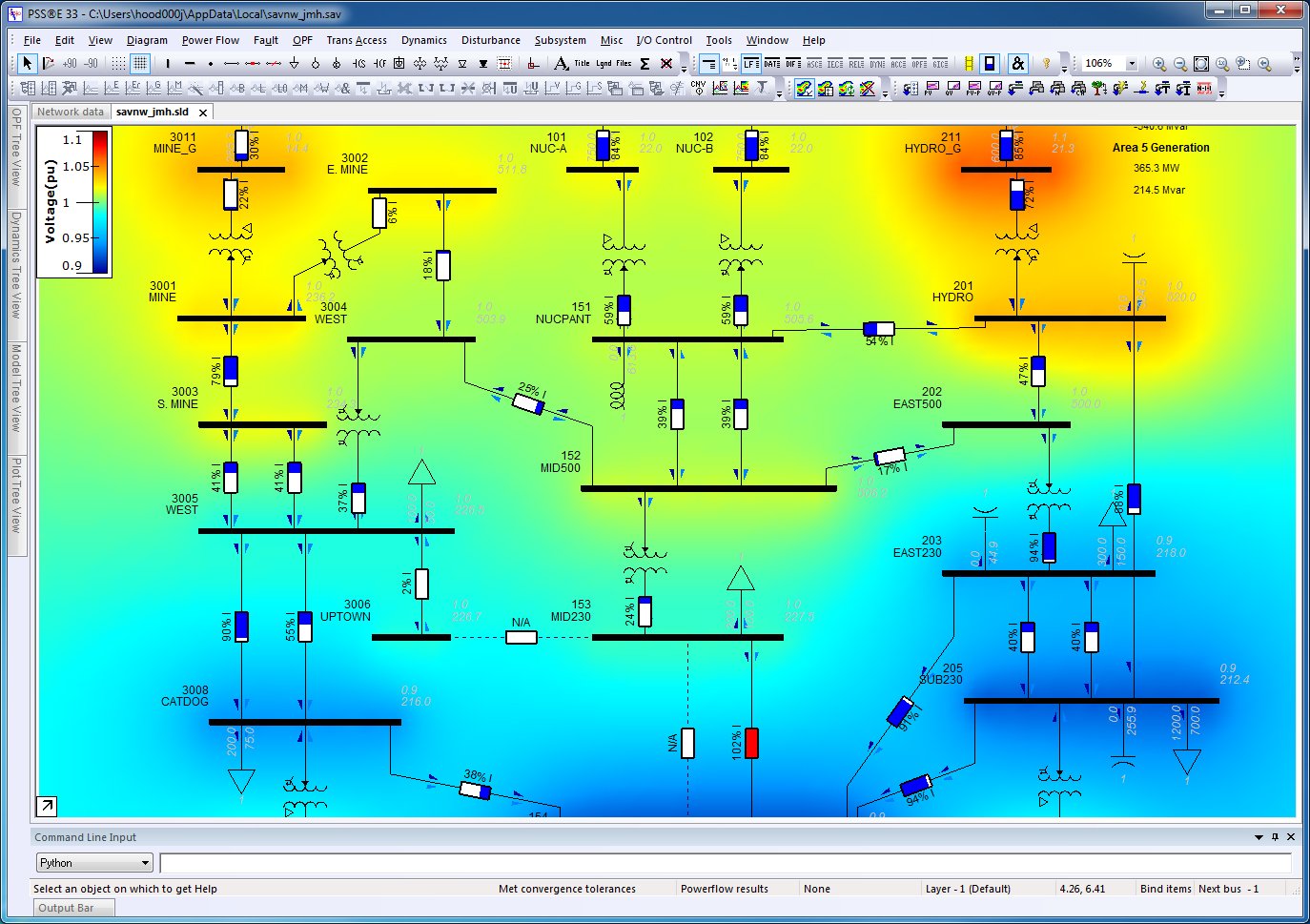Click the zoom out magnifier

(x=1180, y=64)
